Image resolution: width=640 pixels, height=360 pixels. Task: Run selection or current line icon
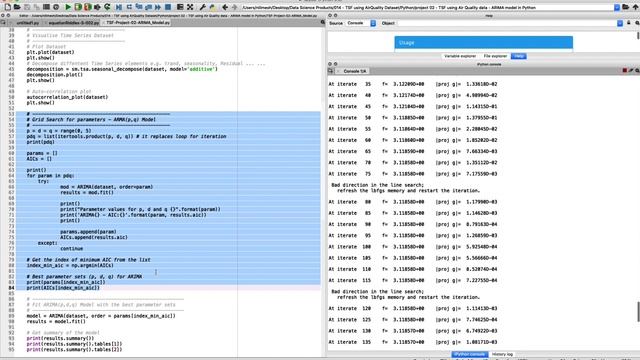97,7
